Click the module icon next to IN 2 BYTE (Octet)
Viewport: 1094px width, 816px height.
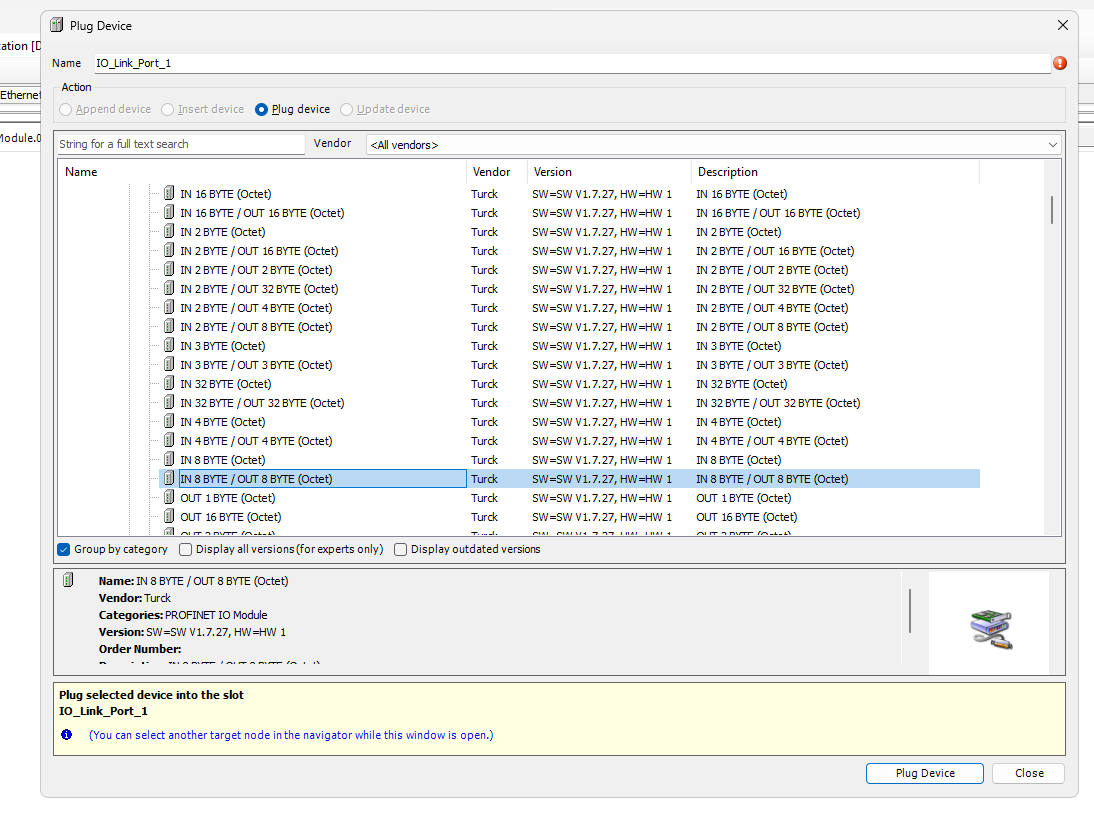[x=169, y=231]
